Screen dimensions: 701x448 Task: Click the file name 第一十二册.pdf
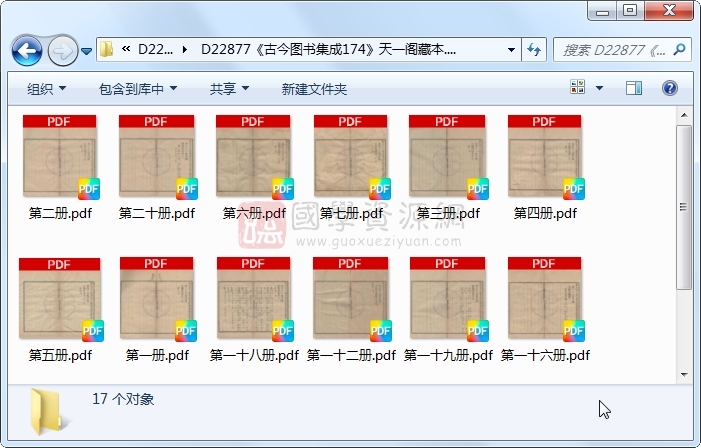351,355
